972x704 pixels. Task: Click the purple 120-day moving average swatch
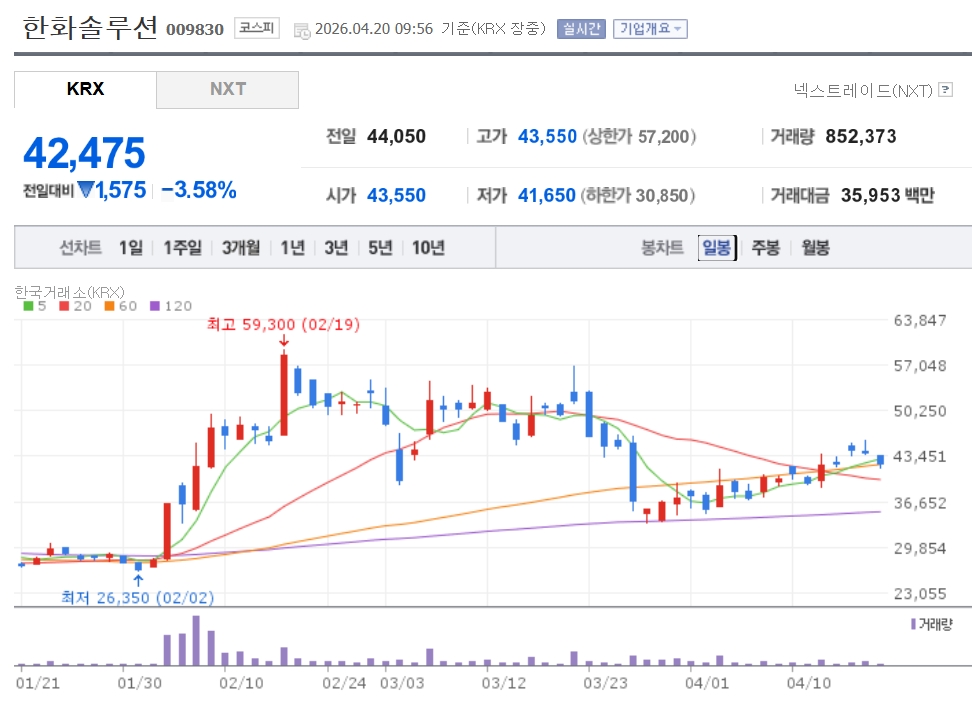click(154, 306)
